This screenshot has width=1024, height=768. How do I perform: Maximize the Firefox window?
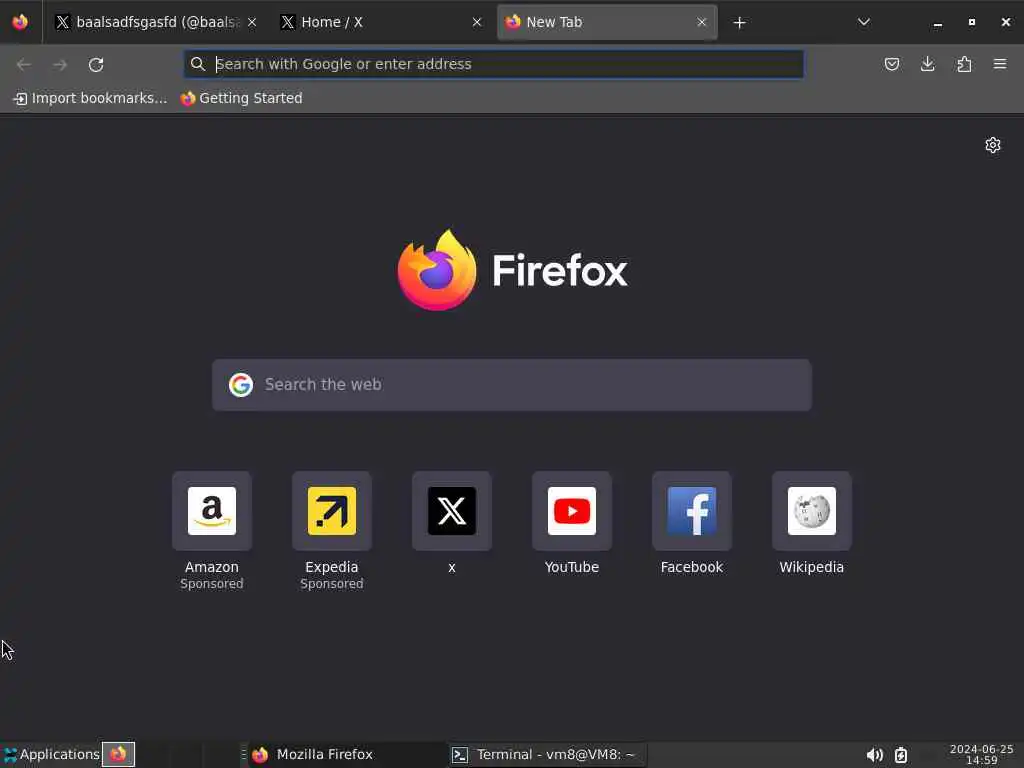click(x=972, y=23)
